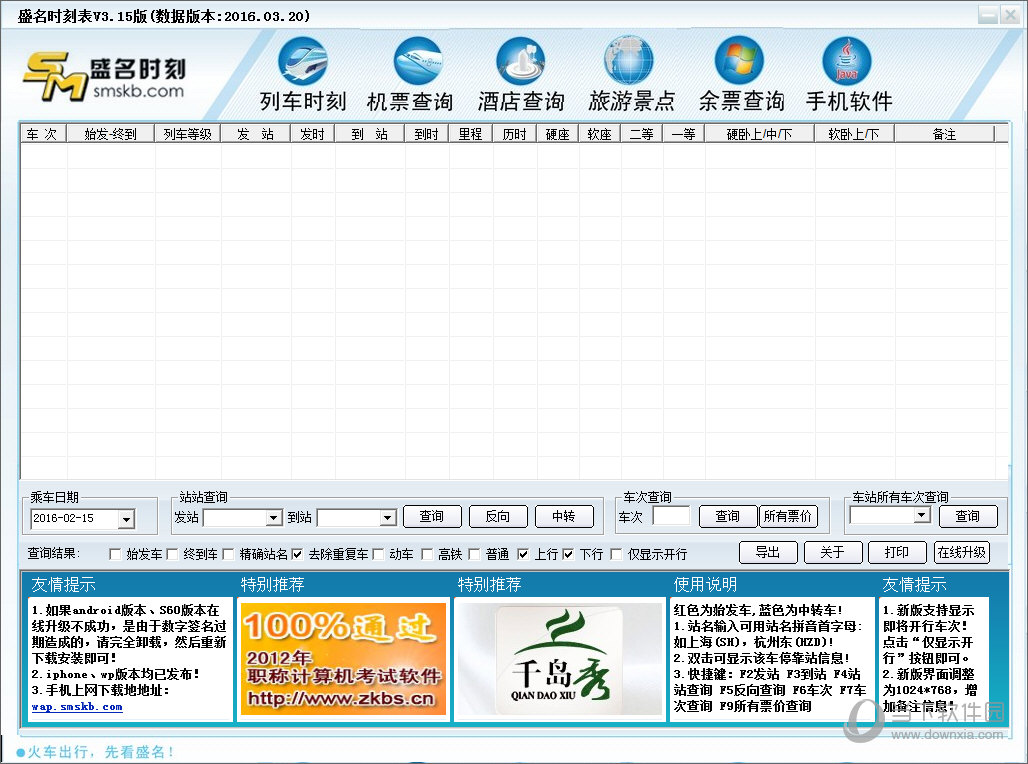Screen dimensions: 1028x764
Task: Toggle the 始发车 checkbox
Action: [115, 554]
